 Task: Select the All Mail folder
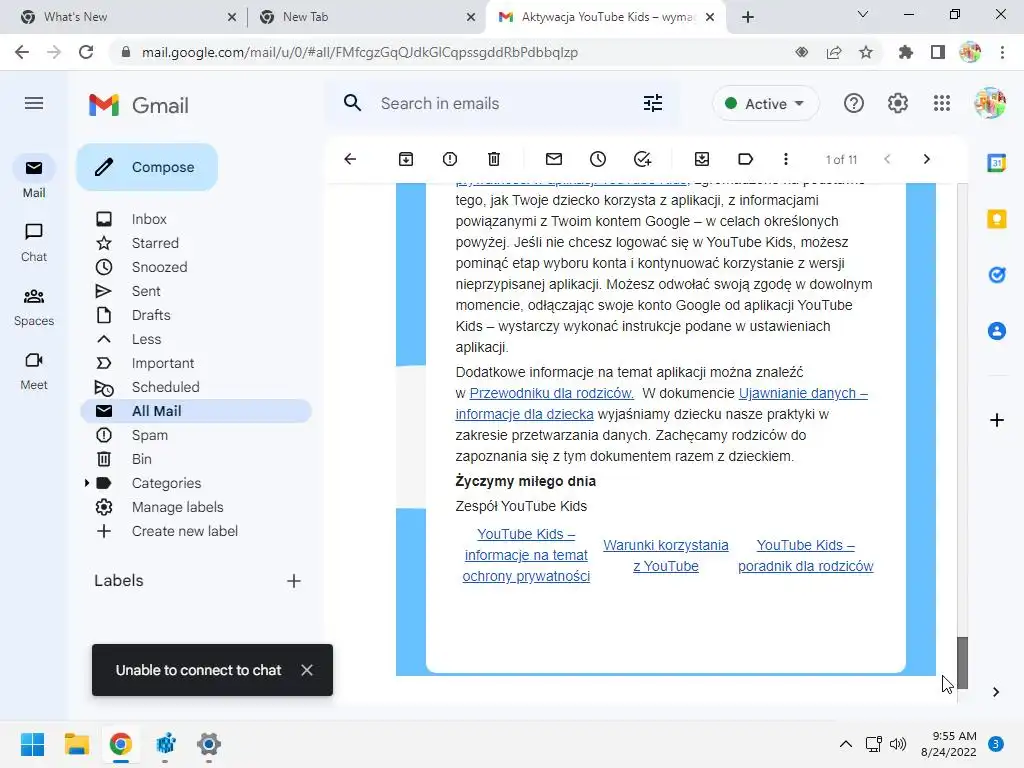pyautogui.click(x=196, y=411)
